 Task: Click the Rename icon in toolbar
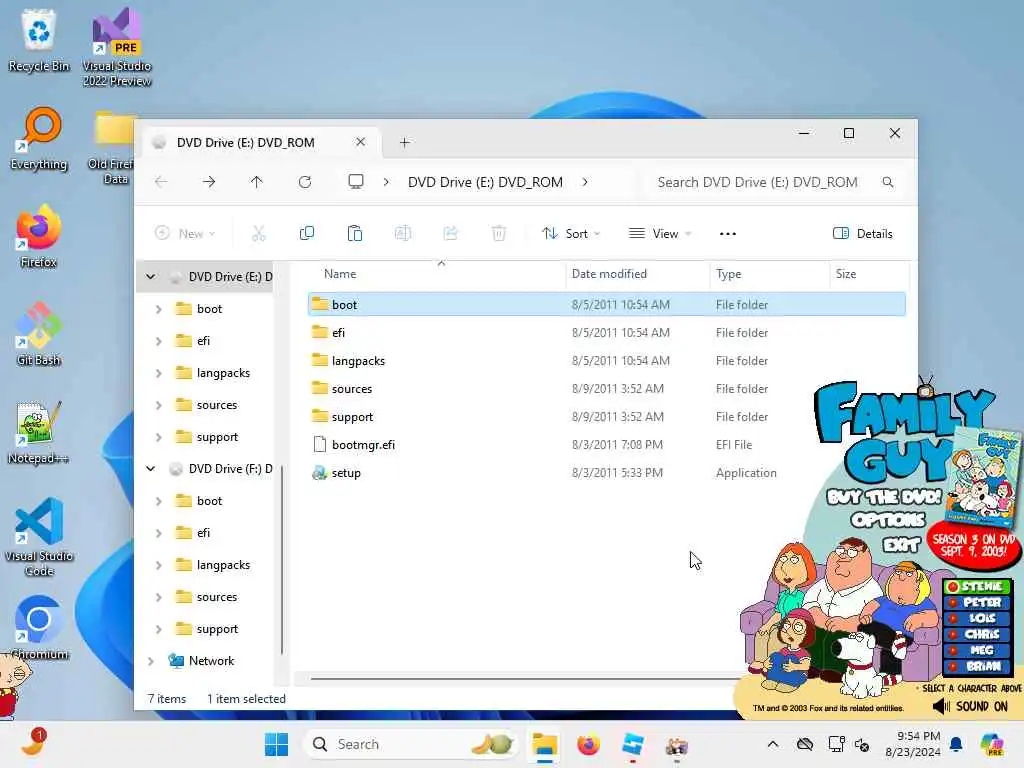403,233
